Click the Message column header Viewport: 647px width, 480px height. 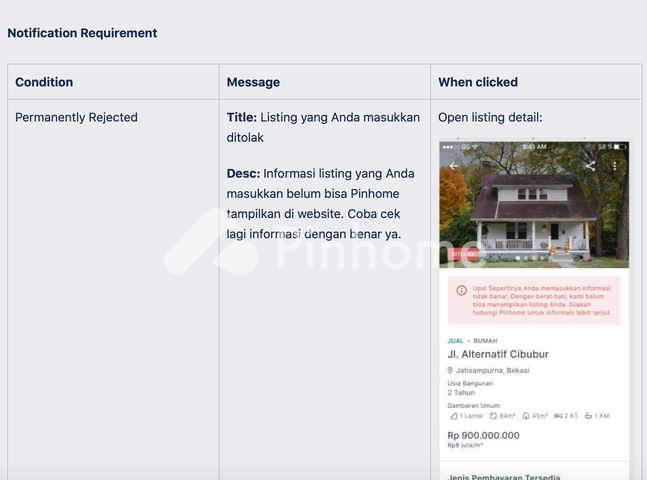pyautogui.click(x=253, y=82)
